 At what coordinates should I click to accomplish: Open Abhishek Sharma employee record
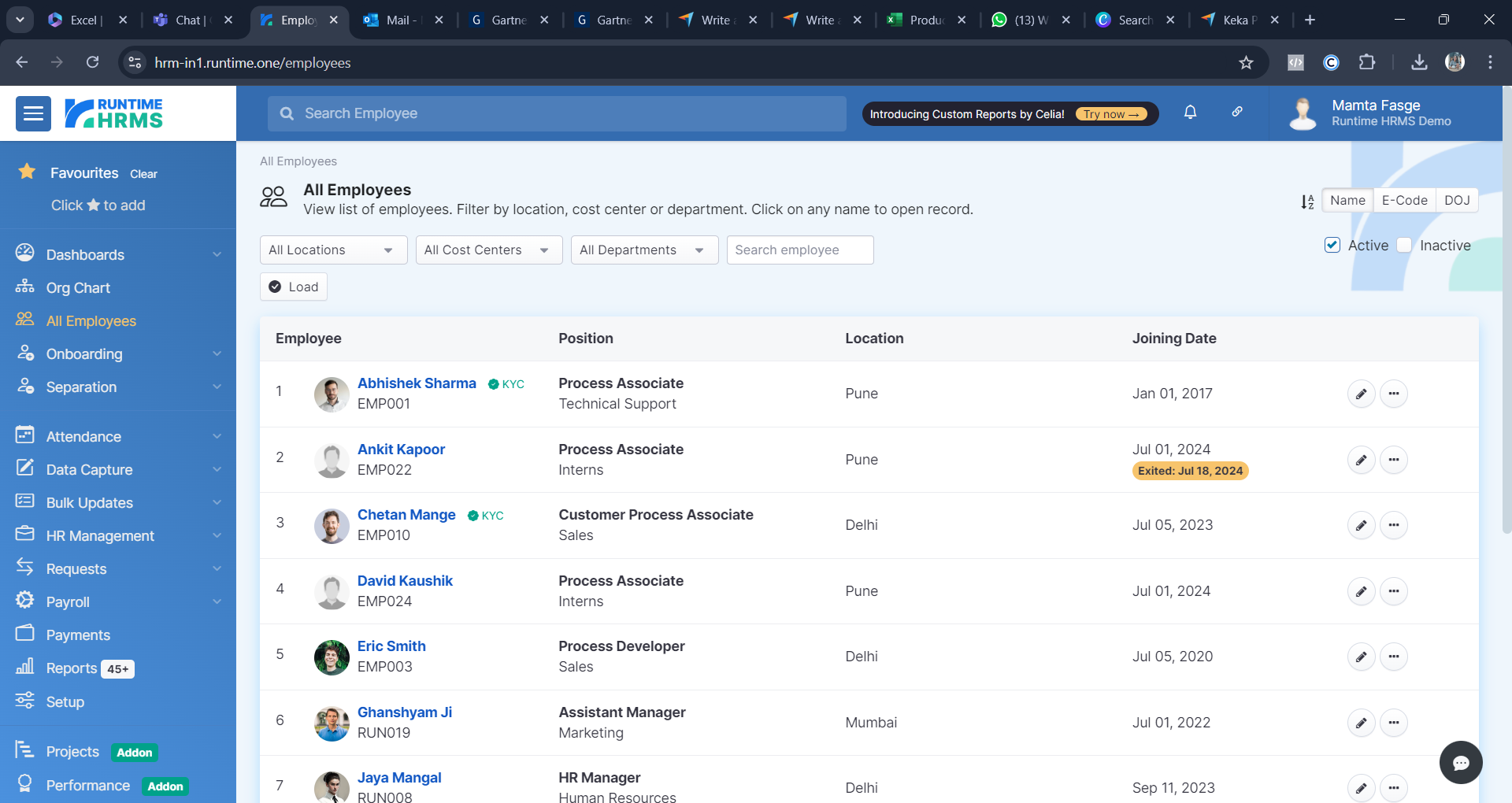point(417,383)
